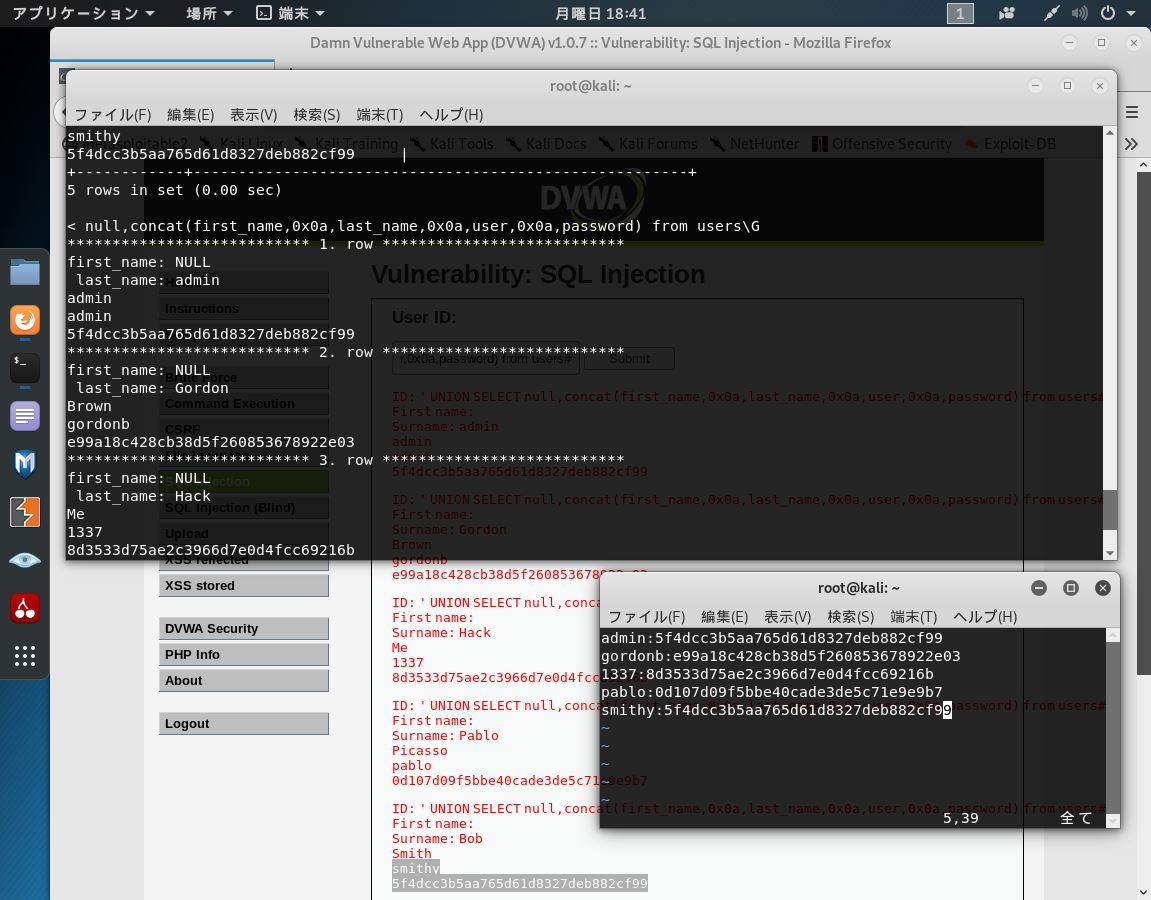Show all applications grid

click(25, 656)
